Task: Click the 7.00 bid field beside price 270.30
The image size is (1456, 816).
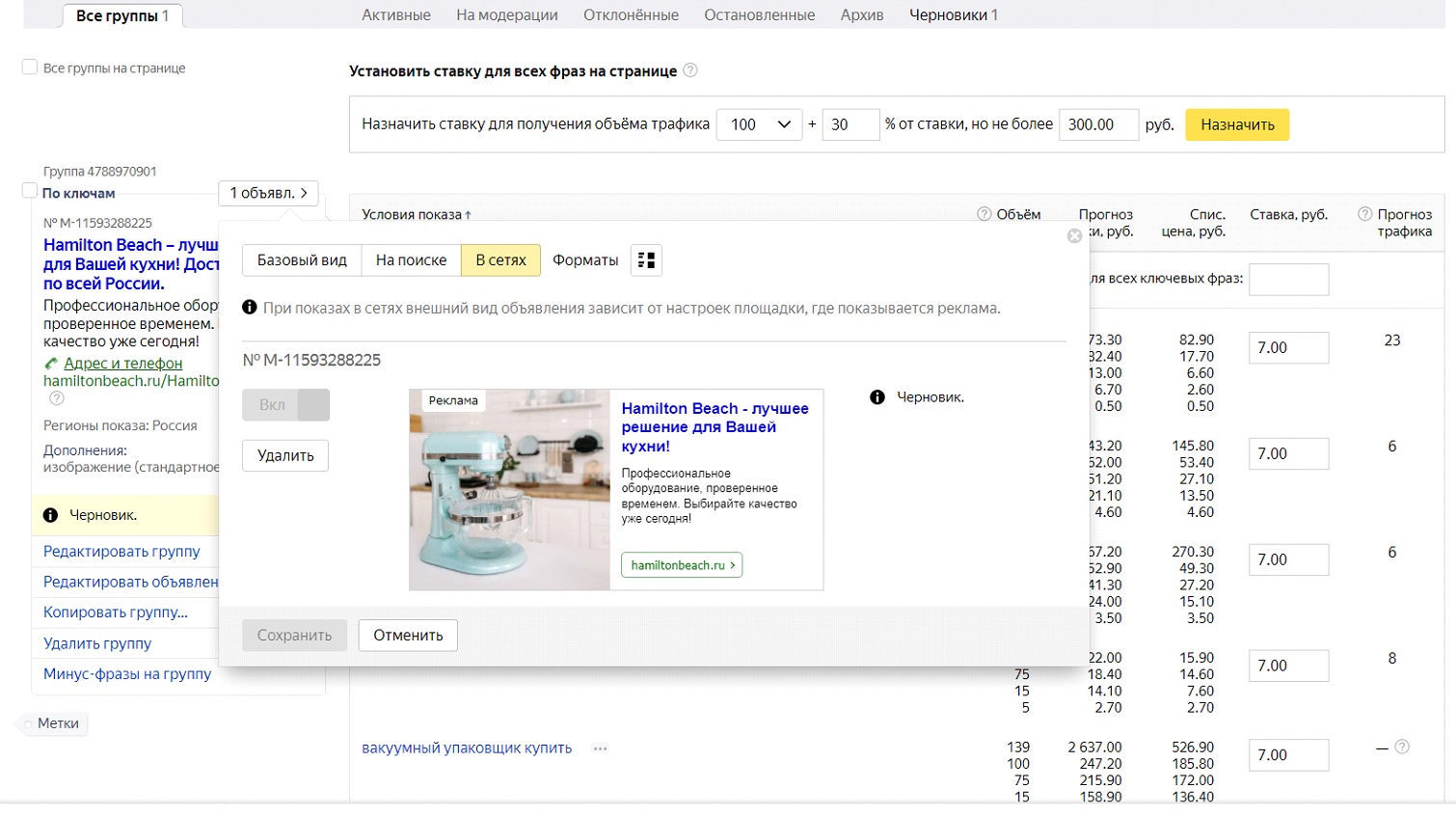Action: coord(1289,560)
